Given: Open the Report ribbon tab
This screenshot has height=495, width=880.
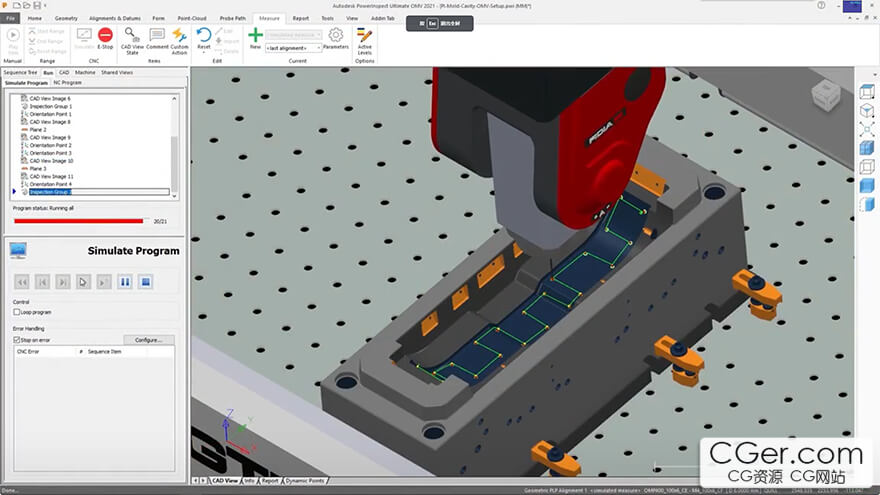Looking at the screenshot, I should point(301,19).
